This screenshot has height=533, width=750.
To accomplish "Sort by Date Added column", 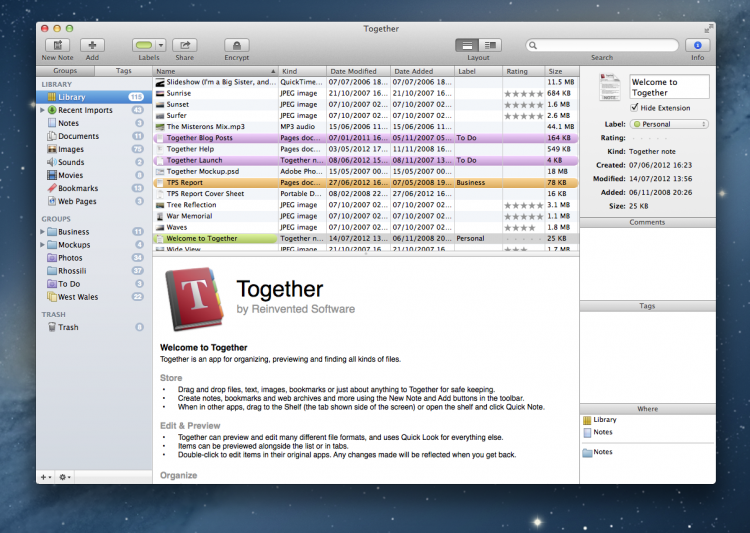I will pyautogui.click(x=422, y=71).
